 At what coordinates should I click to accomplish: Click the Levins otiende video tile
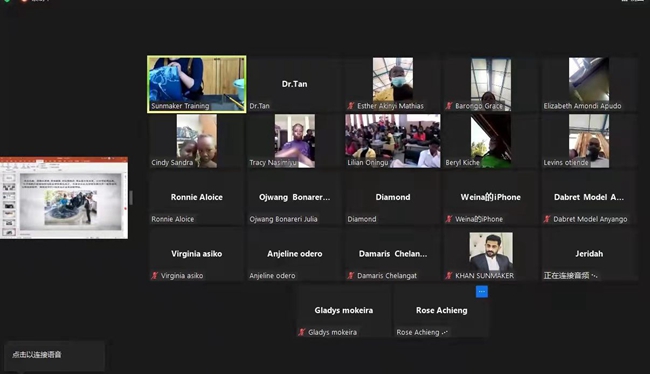(x=589, y=141)
